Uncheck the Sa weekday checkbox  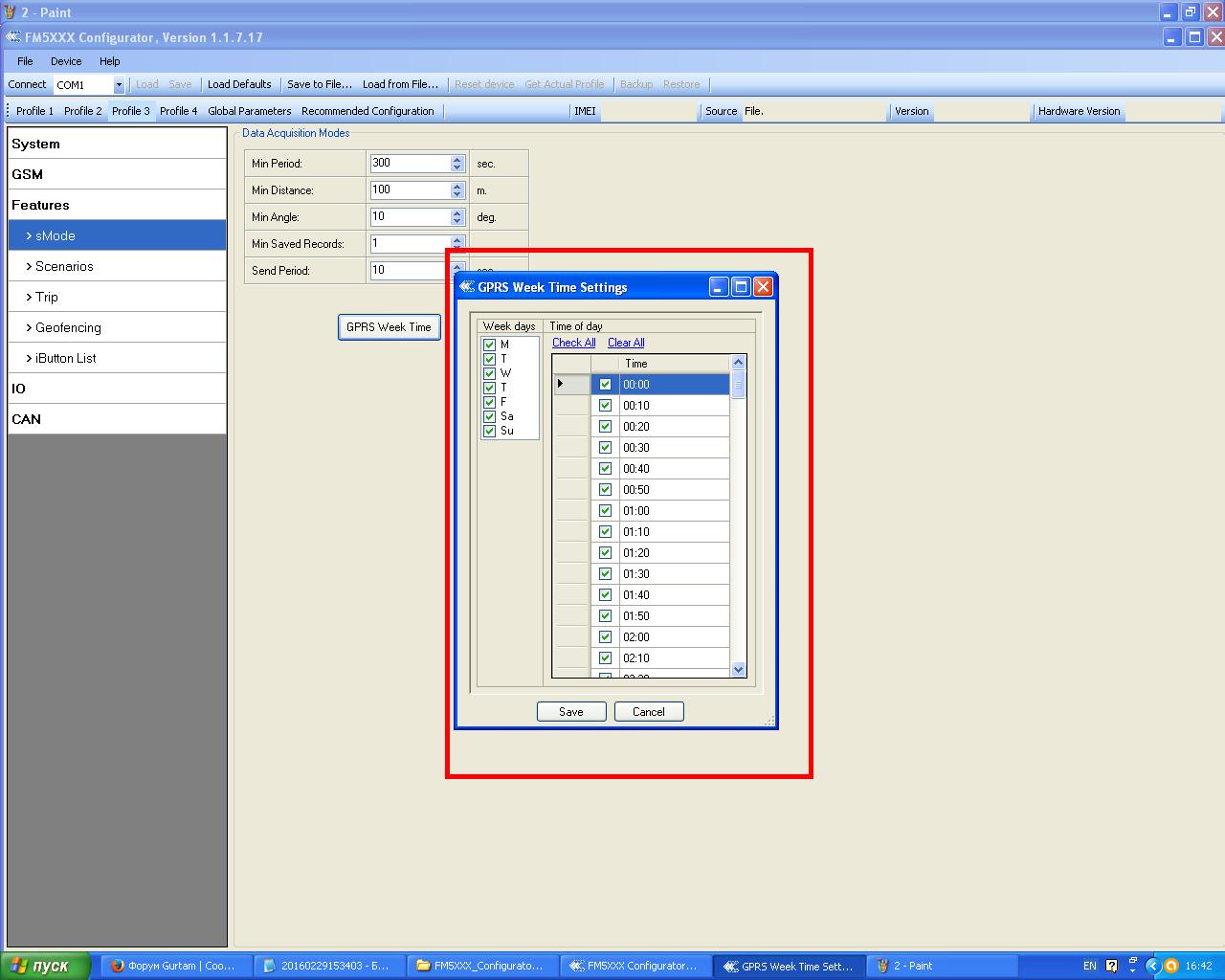coord(490,416)
